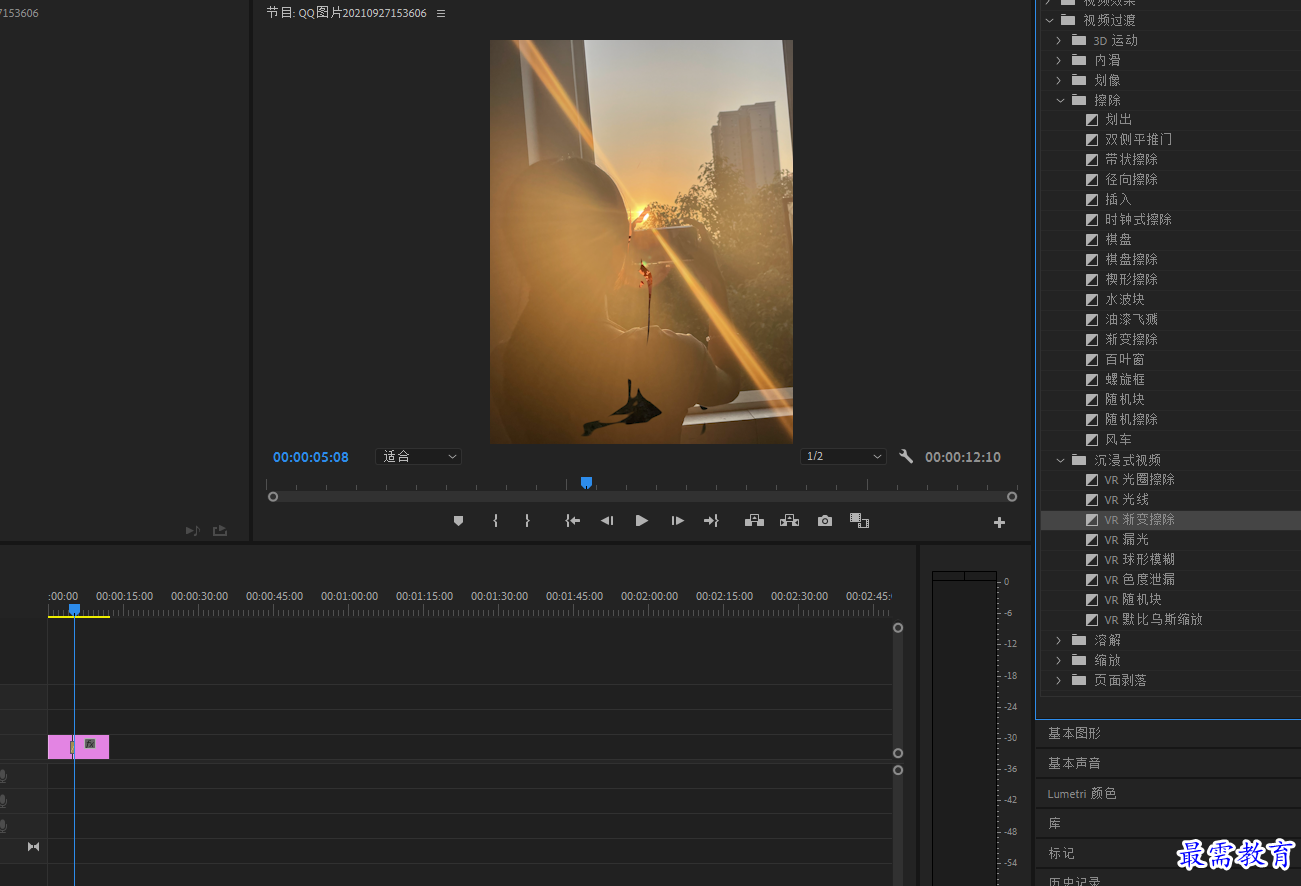Select the 随机擦除 transition

(x=1131, y=419)
